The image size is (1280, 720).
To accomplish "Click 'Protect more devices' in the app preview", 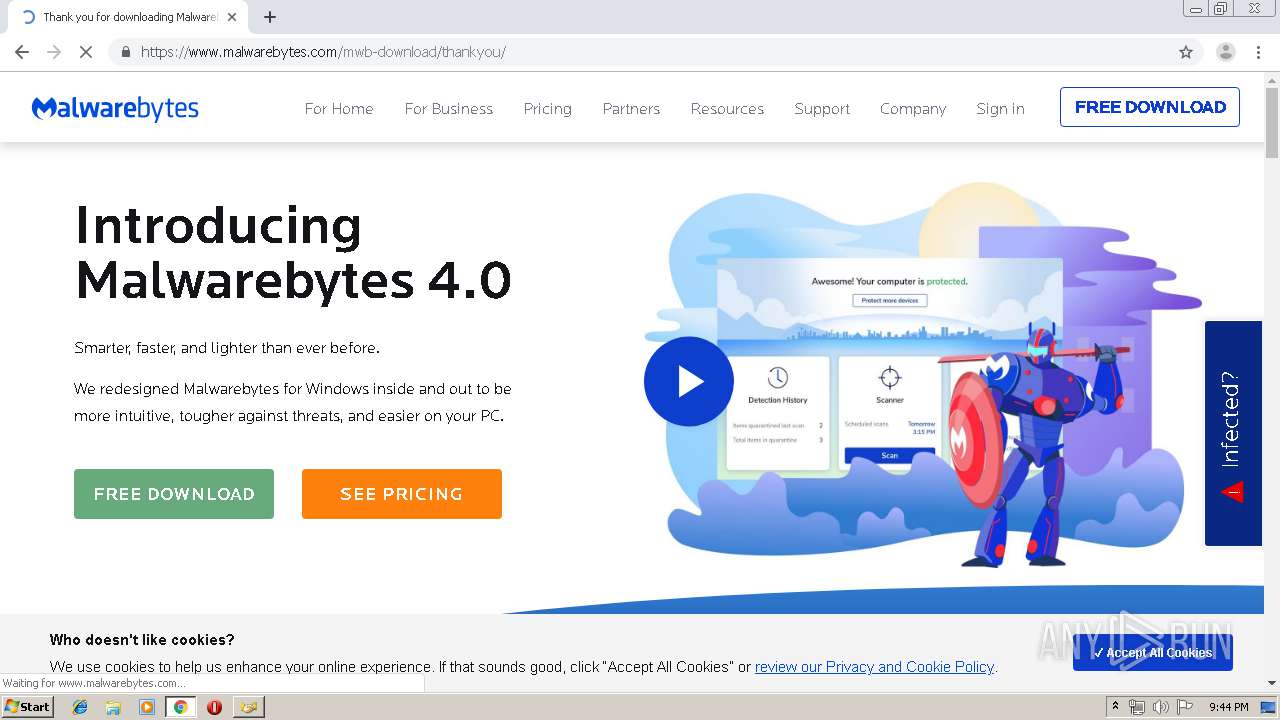I will (890, 300).
